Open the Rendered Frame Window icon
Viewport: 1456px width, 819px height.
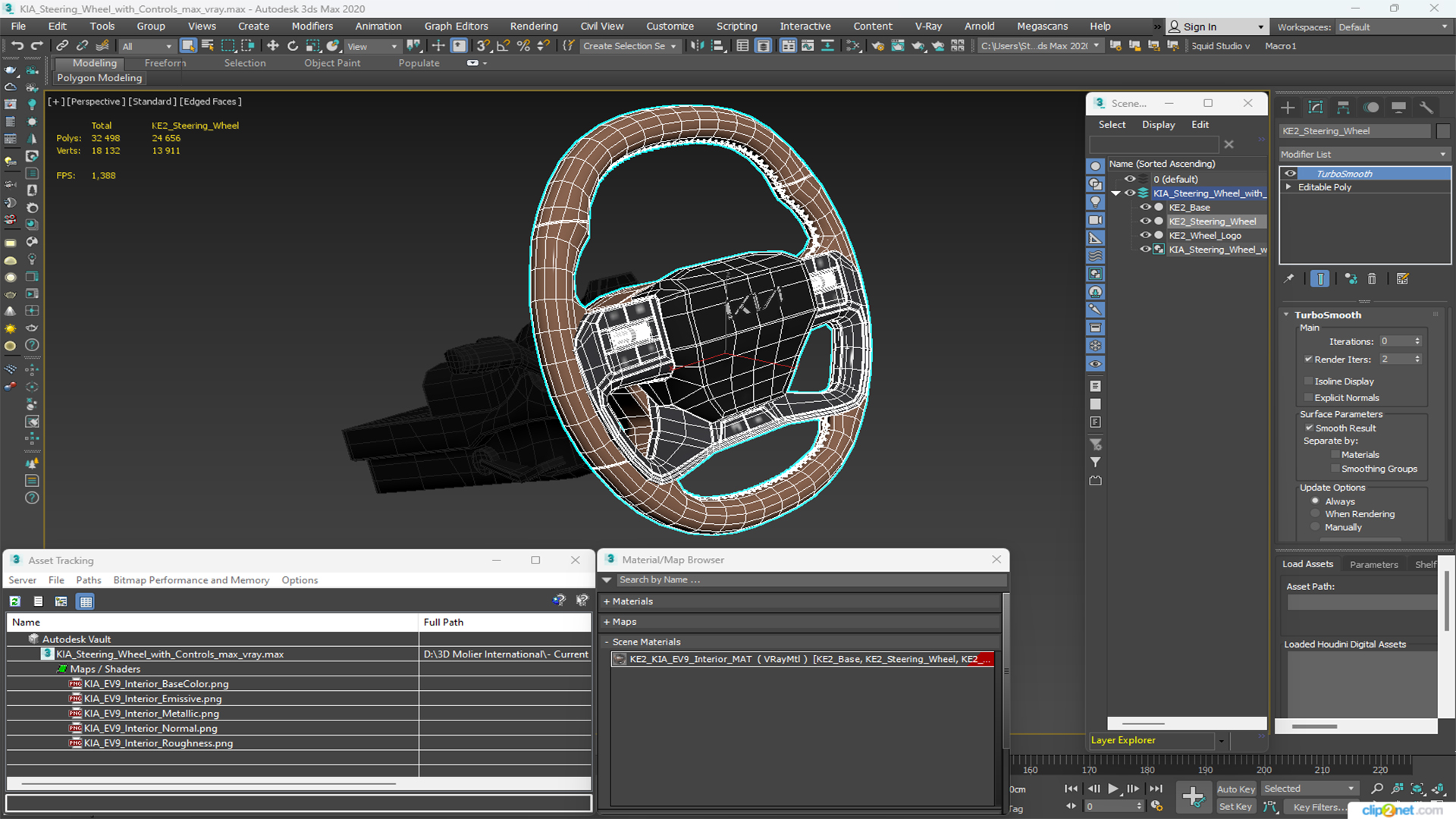[898, 46]
